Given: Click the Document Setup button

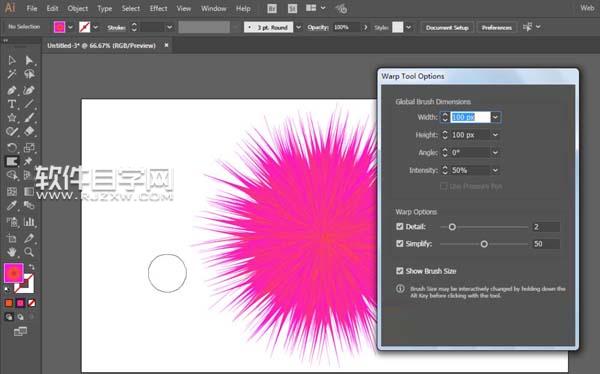Looking at the screenshot, I should point(447,28).
